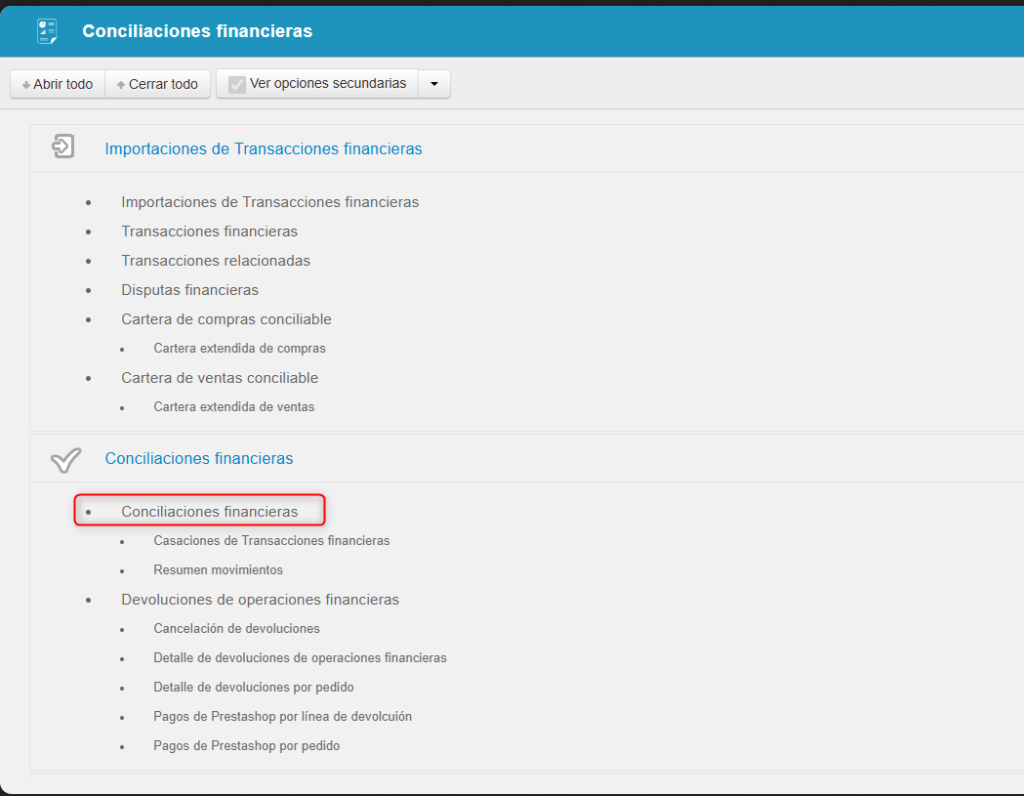1024x796 pixels.
Task: Click the highlighted Conciliaciones financieras item
Action: click(x=209, y=511)
